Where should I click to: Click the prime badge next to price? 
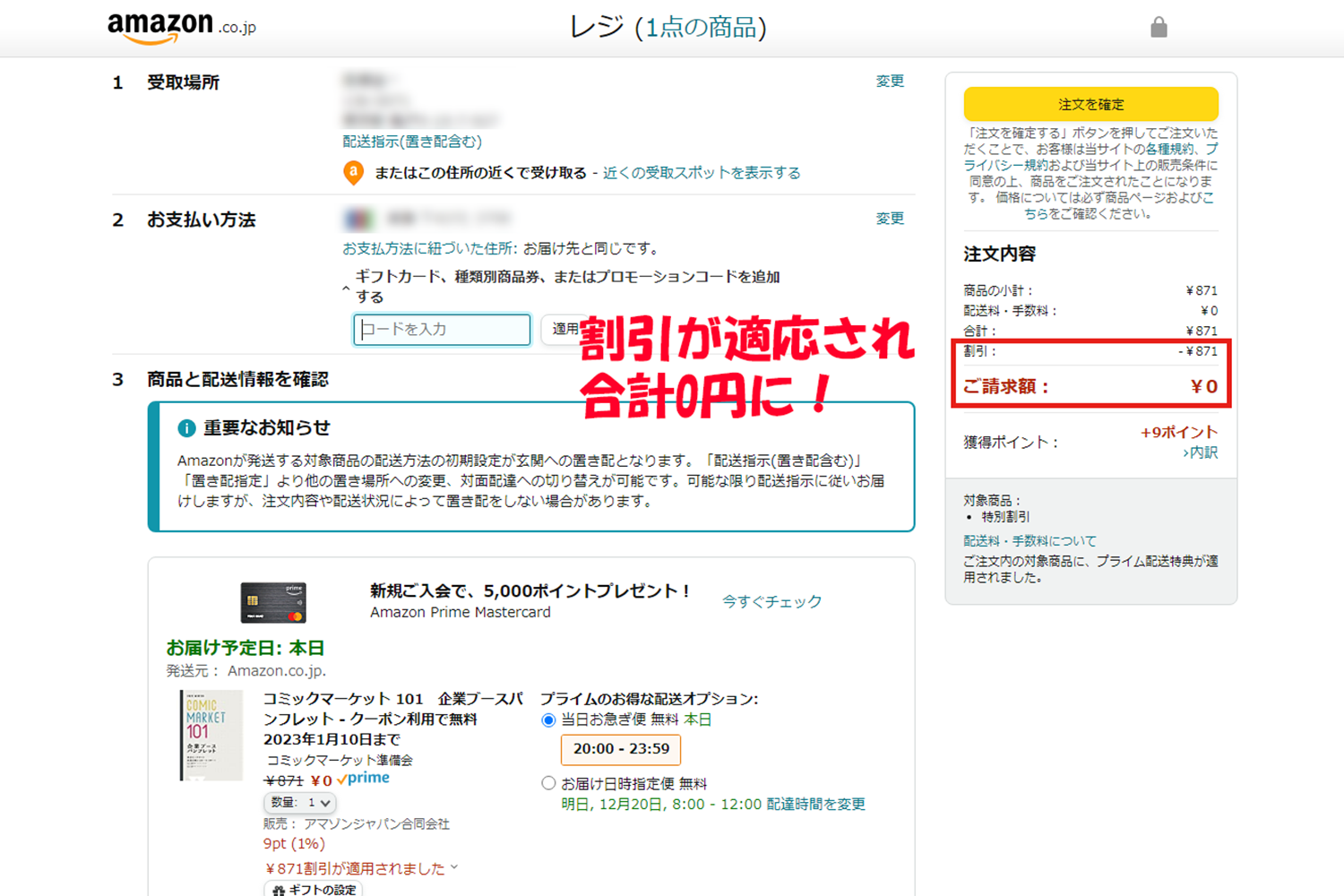pyautogui.click(x=363, y=779)
